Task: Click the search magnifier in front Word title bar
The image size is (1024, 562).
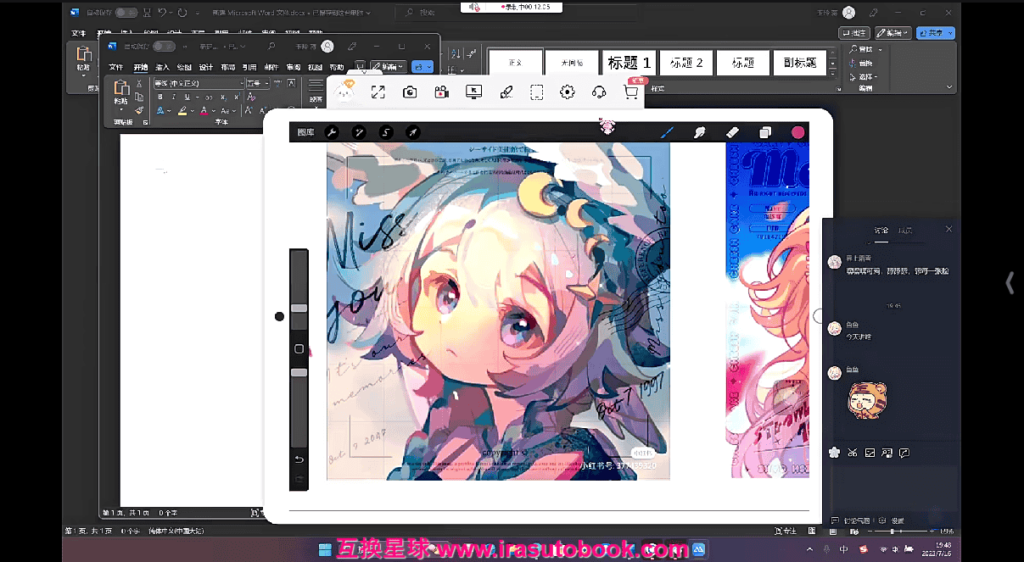Action: click(271, 46)
